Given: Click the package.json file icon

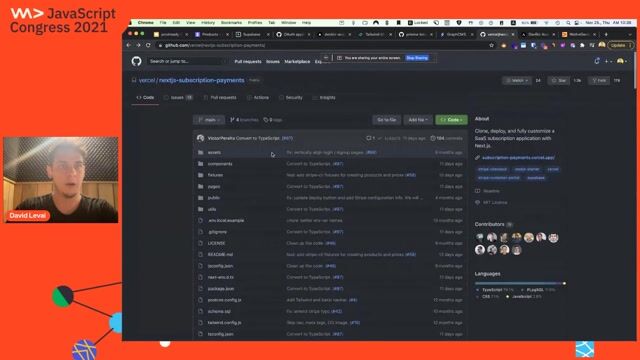Looking at the screenshot, I should coord(200,289).
